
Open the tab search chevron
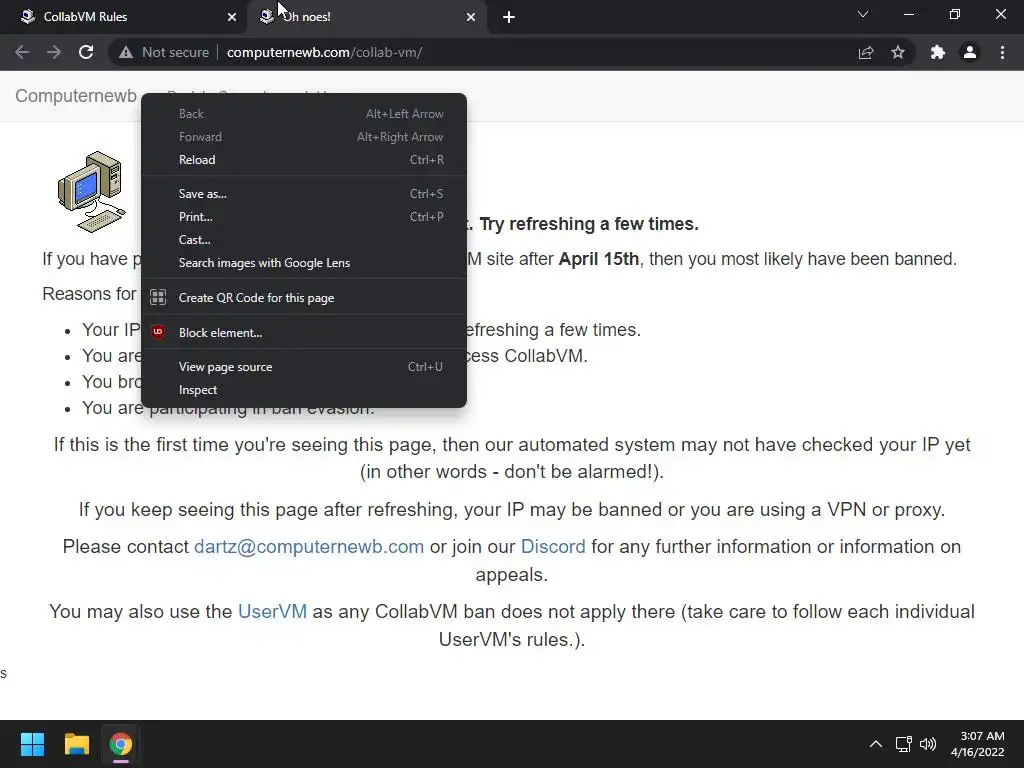click(863, 14)
